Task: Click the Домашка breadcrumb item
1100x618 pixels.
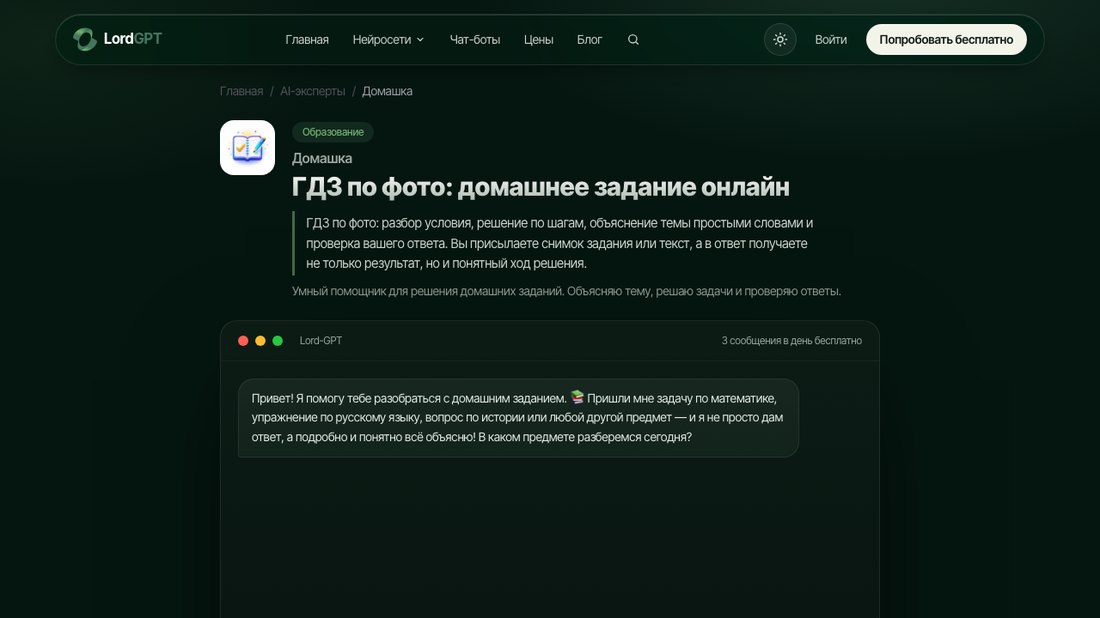Action: [x=387, y=91]
